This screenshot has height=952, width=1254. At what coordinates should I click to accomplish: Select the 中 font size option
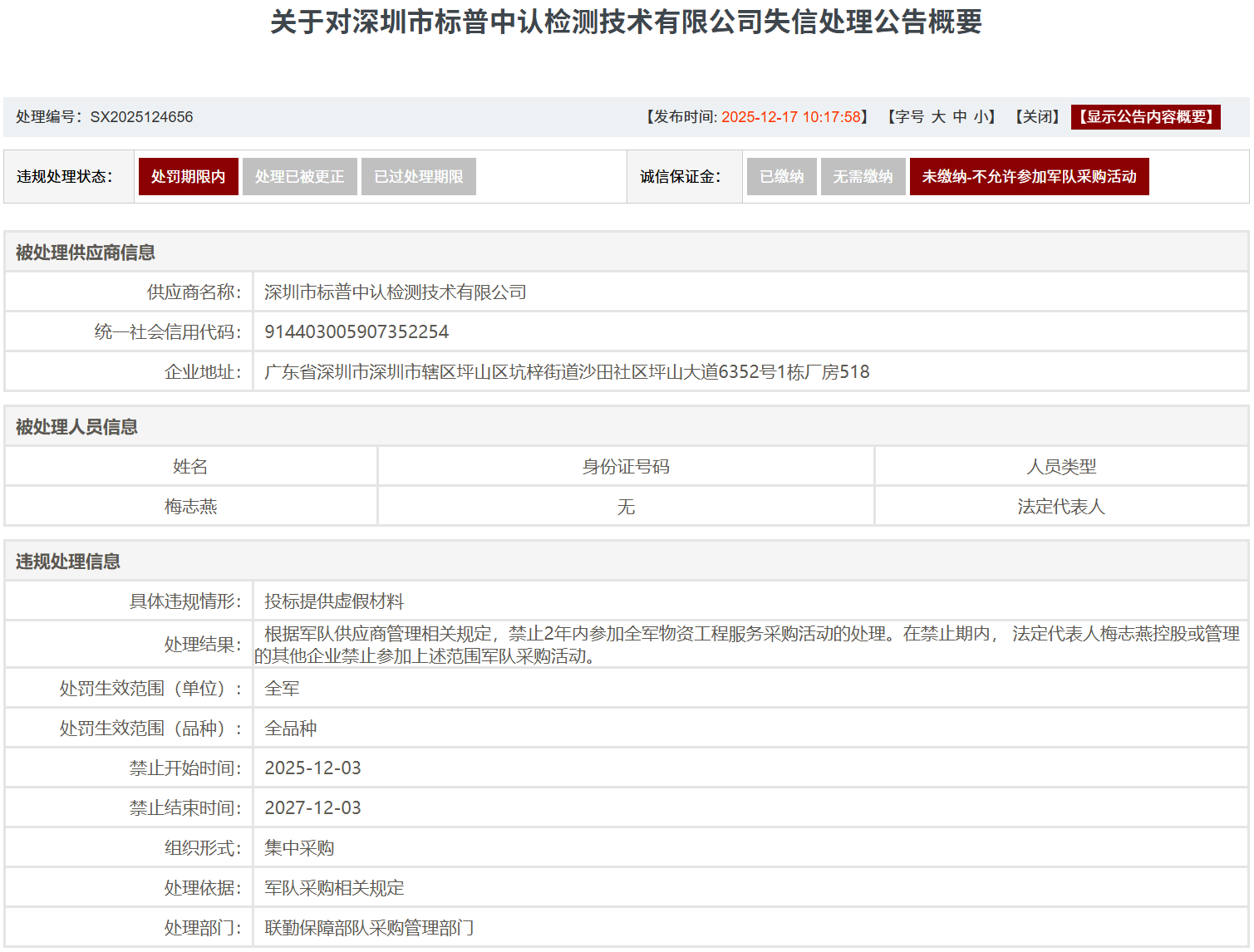click(x=960, y=117)
